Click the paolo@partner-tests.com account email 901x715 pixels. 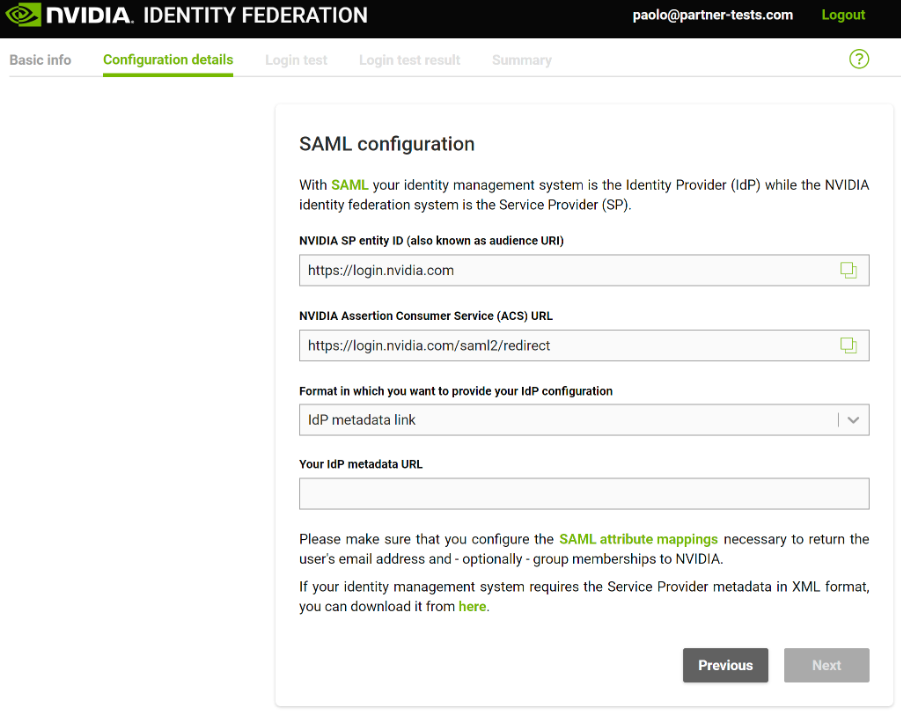[x=713, y=15]
